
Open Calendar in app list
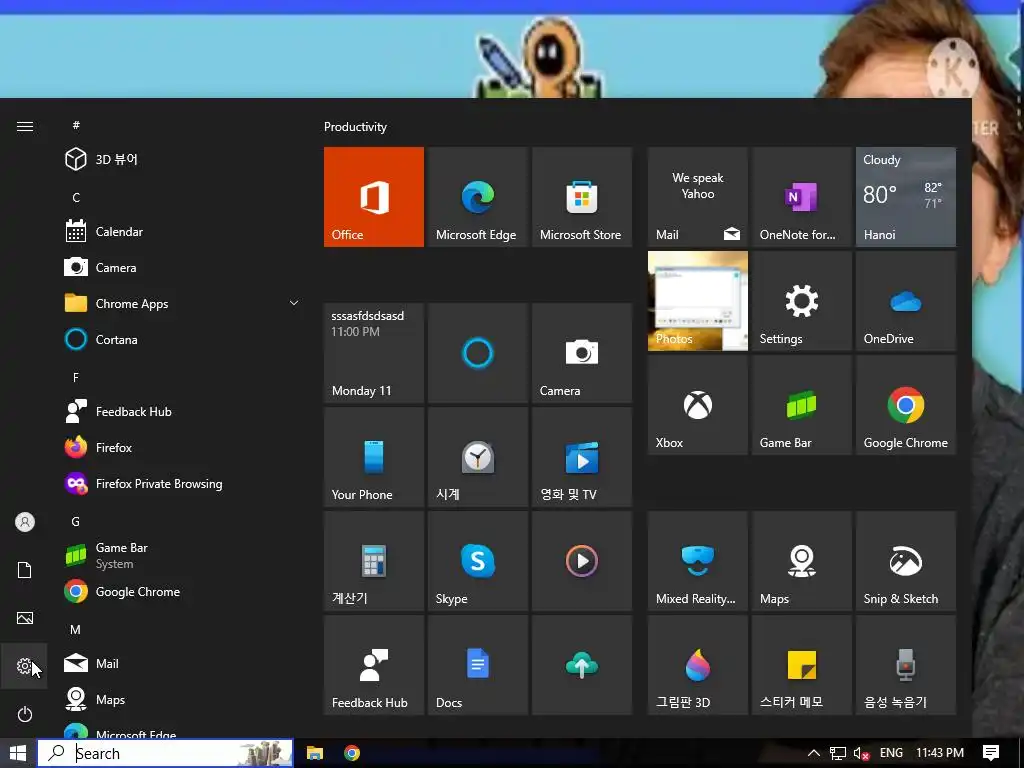(x=182, y=231)
